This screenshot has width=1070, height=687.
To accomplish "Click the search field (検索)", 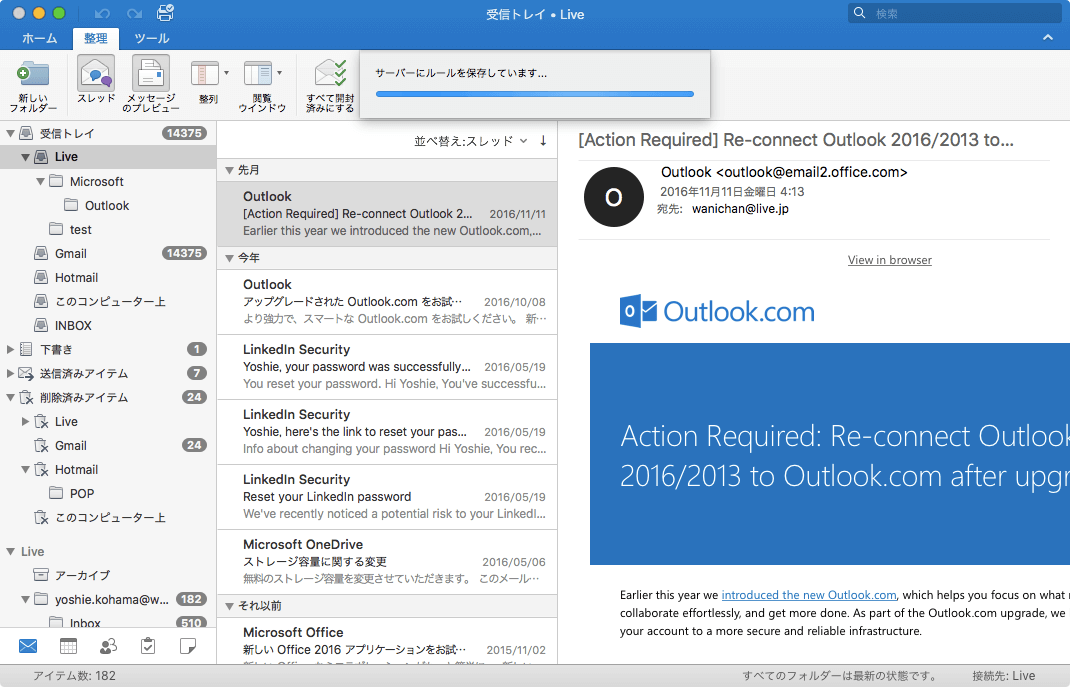I will tap(955, 13).
